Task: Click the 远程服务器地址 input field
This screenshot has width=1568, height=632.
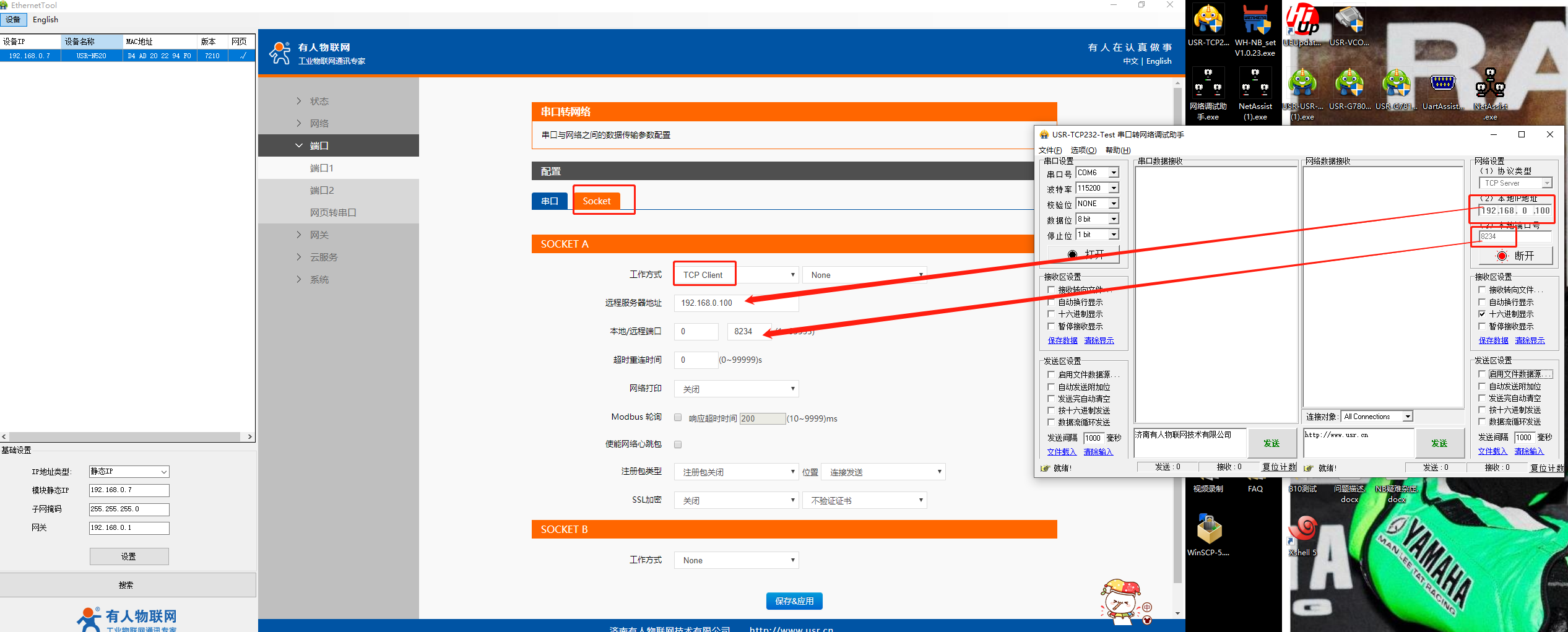Action: [x=736, y=303]
